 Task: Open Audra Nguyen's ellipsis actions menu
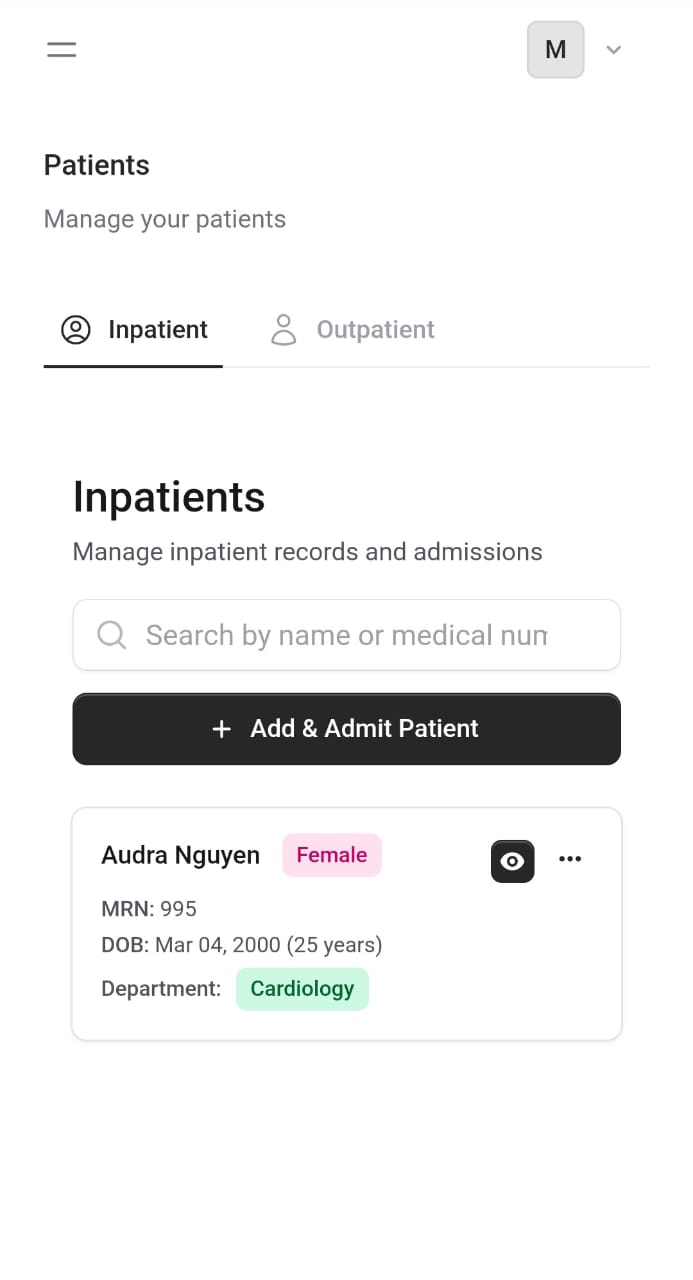pos(570,859)
